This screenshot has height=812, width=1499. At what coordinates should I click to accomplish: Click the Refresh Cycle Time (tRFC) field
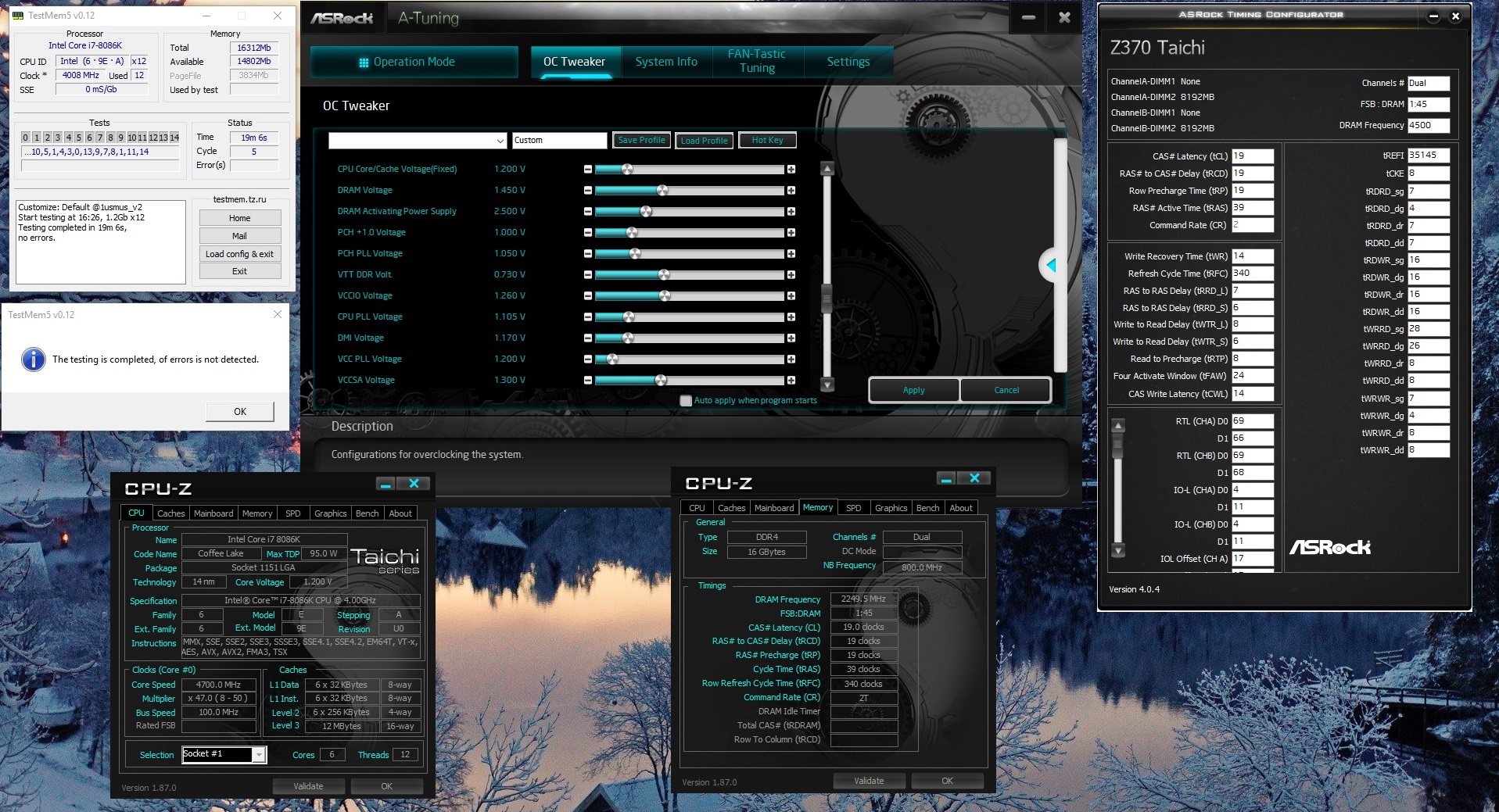click(x=1253, y=274)
